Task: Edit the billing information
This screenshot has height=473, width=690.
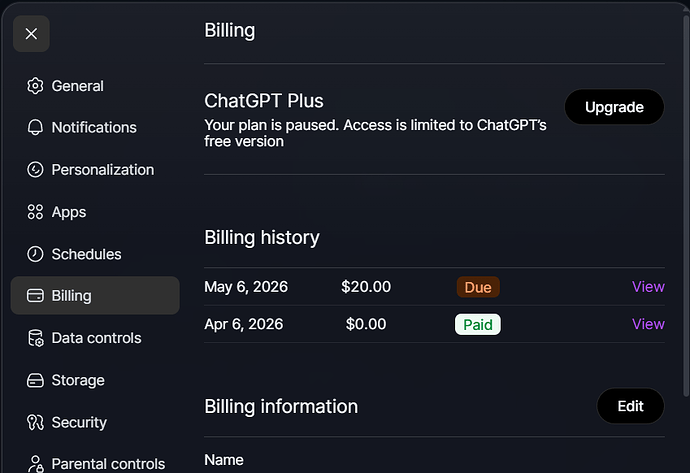Action: click(630, 406)
